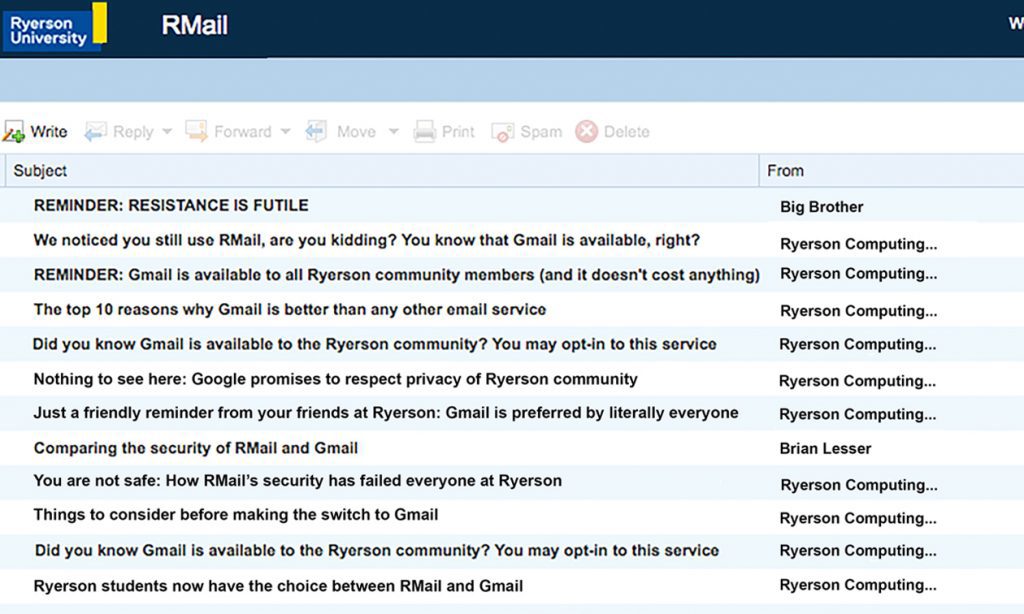The width and height of the screenshot is (1024, 614).
Task: Open email 'We noticed you still use RMail'
Action: tap(366, 240)
